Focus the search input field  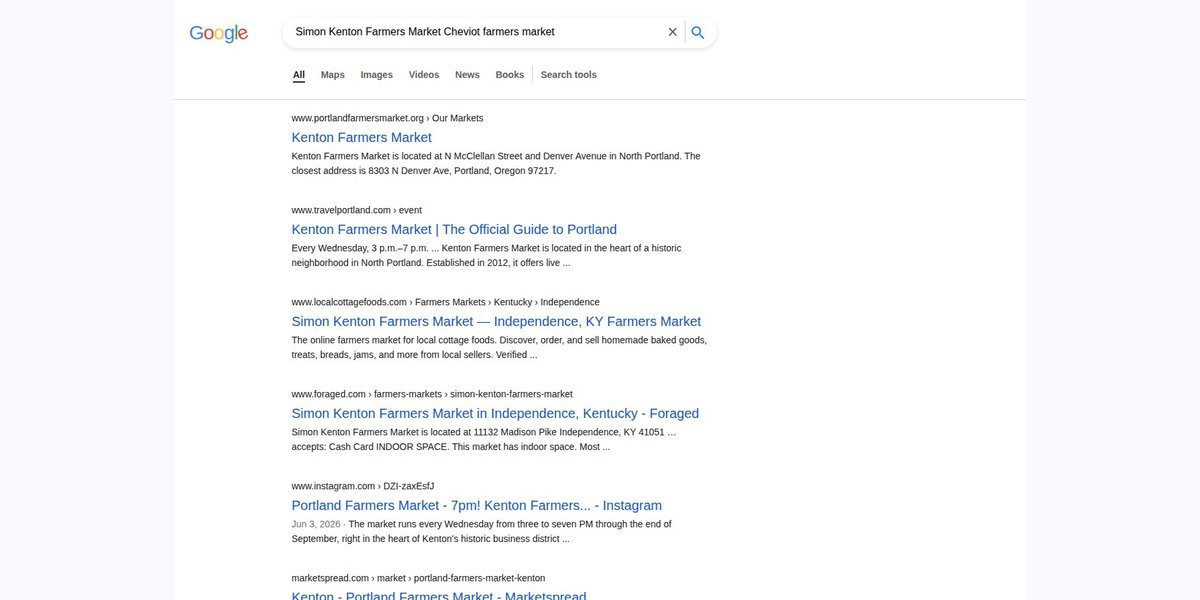[x=477, y=32]
